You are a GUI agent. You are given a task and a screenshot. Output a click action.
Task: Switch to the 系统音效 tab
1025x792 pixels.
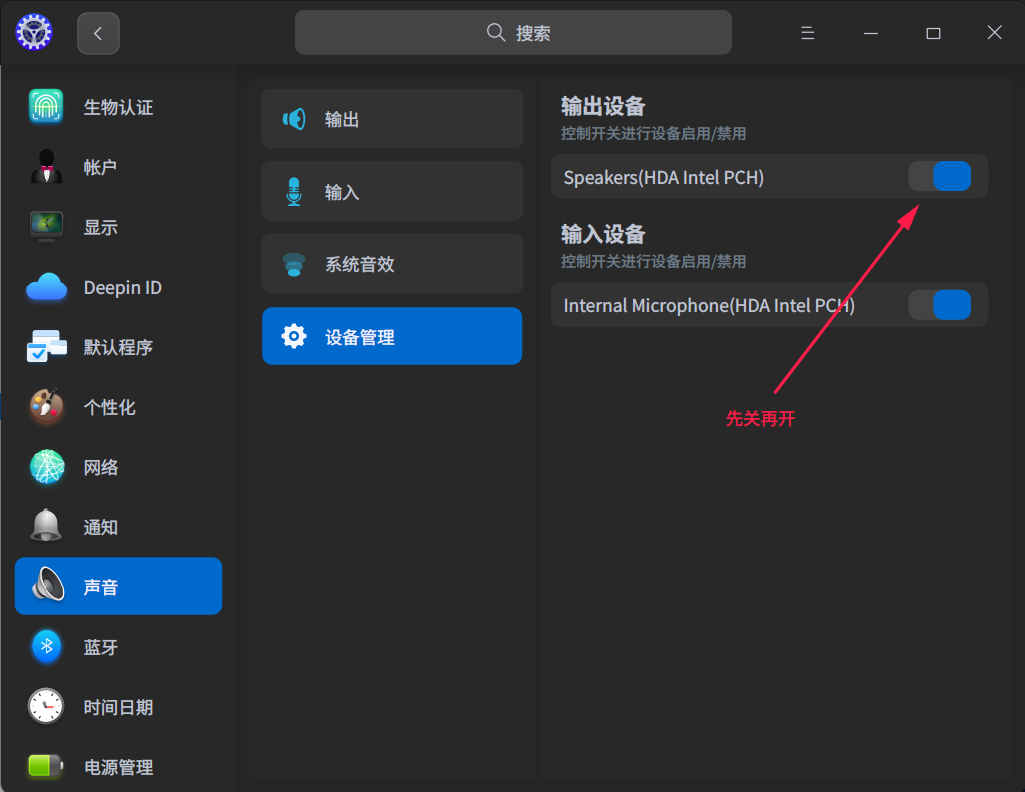pyautogui.click(x=392, y=264)
